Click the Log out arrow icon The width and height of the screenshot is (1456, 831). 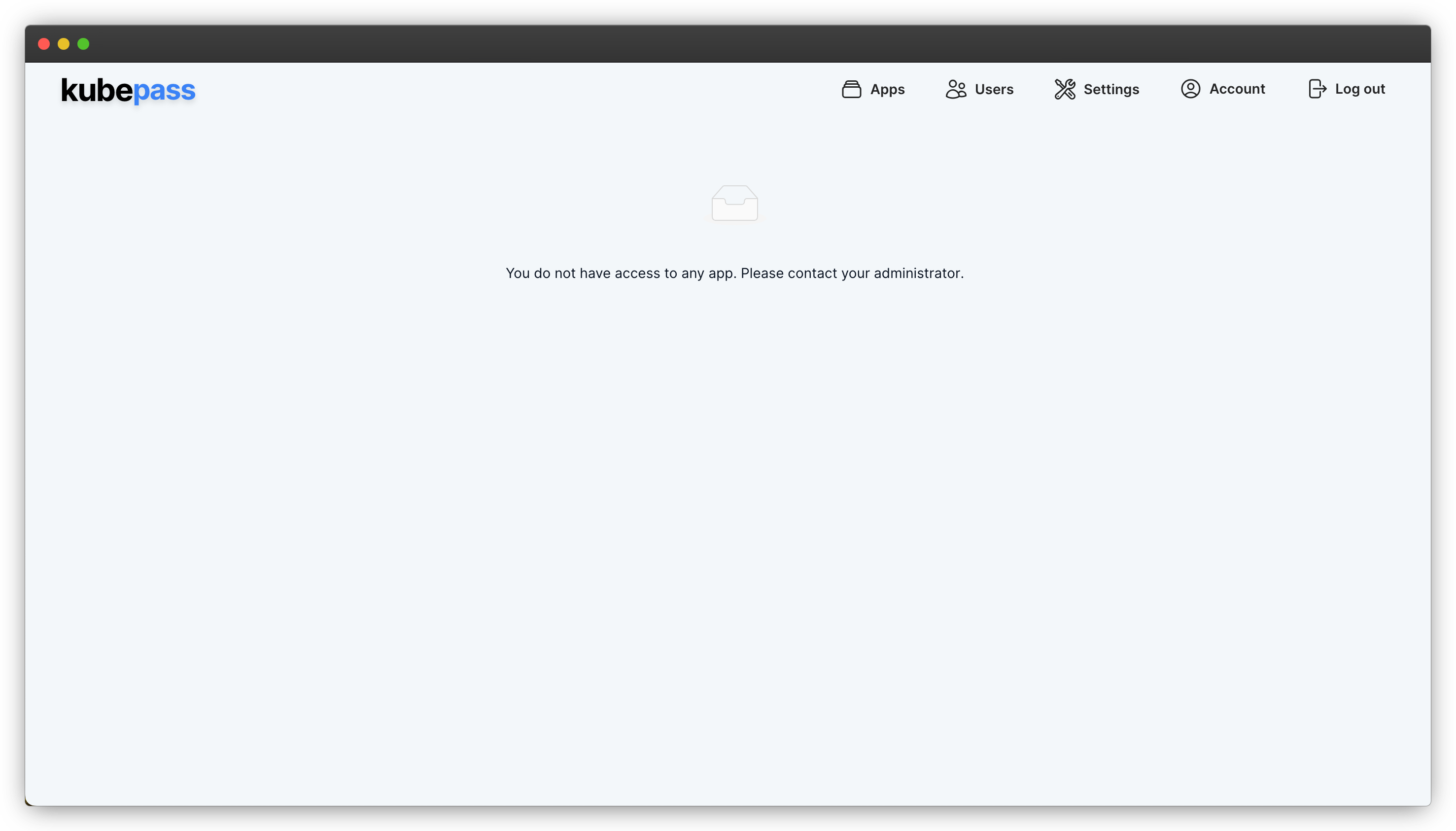click(x=1318, y=89)
